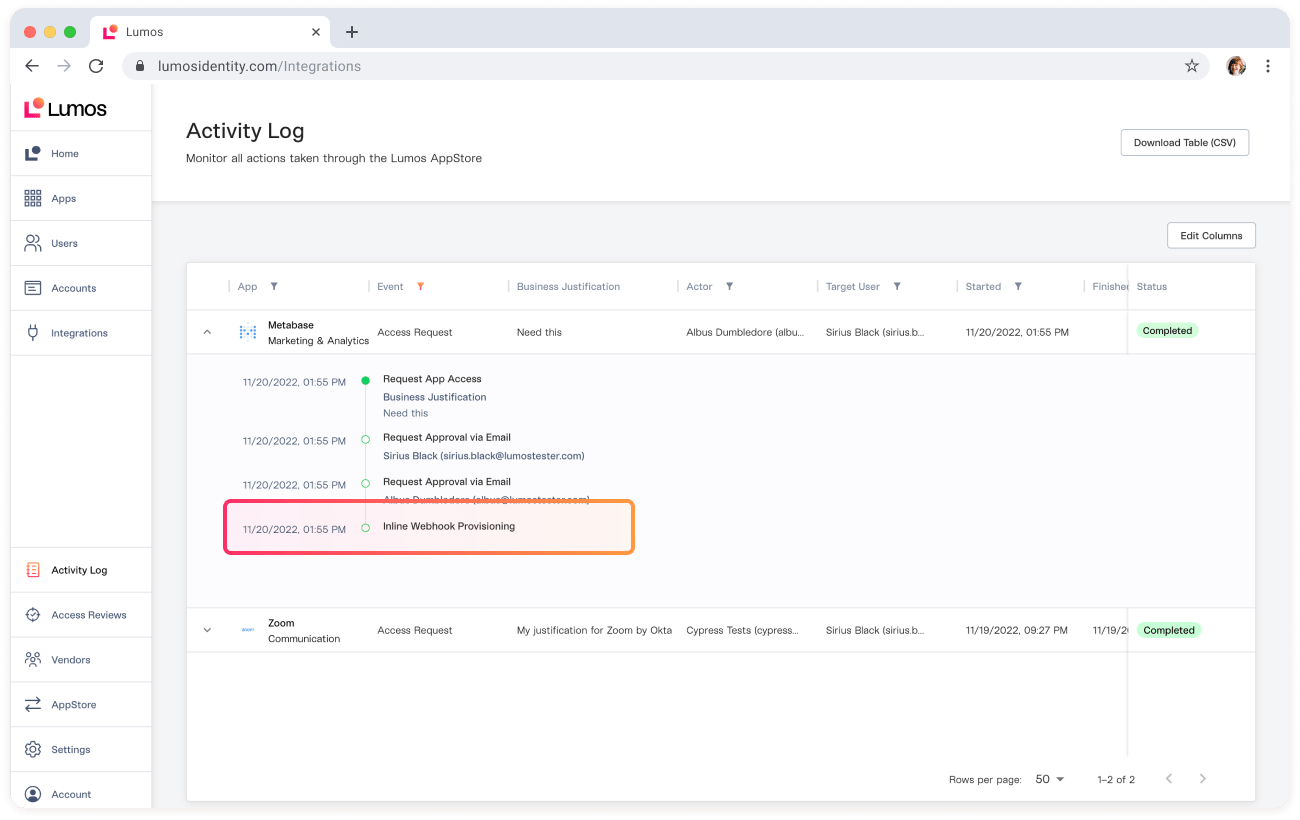The height and width of the screenshot is (820, 1300).
Task: Click the Metabase app icon
Action: pos(248,332)
